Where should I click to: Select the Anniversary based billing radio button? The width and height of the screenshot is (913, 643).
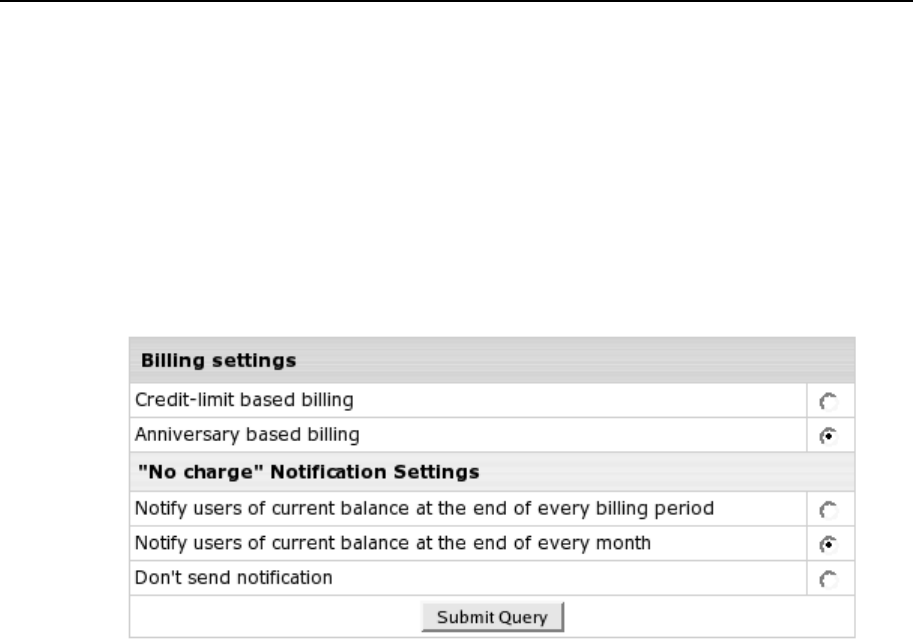point(827,435)
